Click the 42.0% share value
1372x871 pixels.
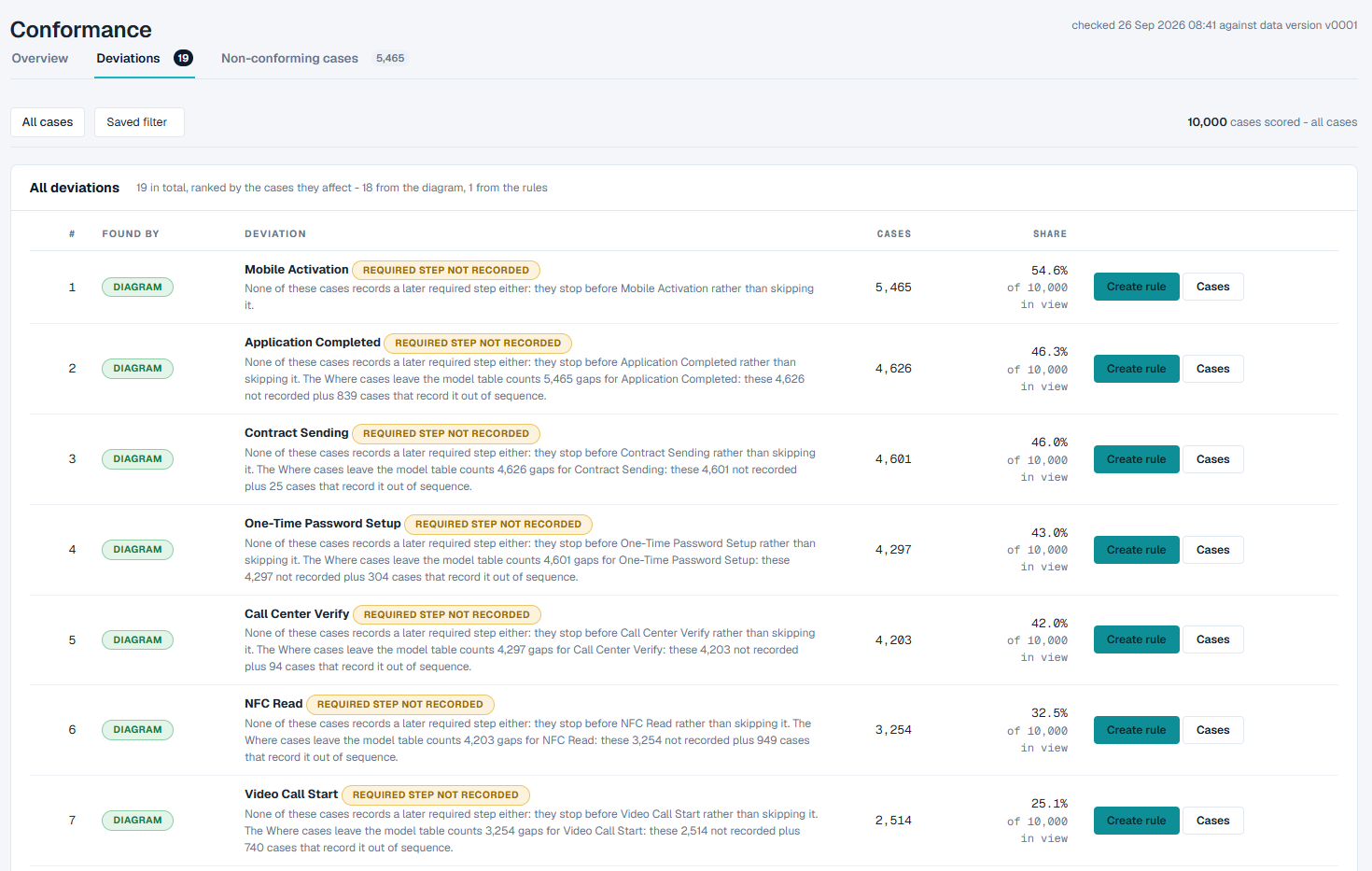click(x=1049, y=624)
